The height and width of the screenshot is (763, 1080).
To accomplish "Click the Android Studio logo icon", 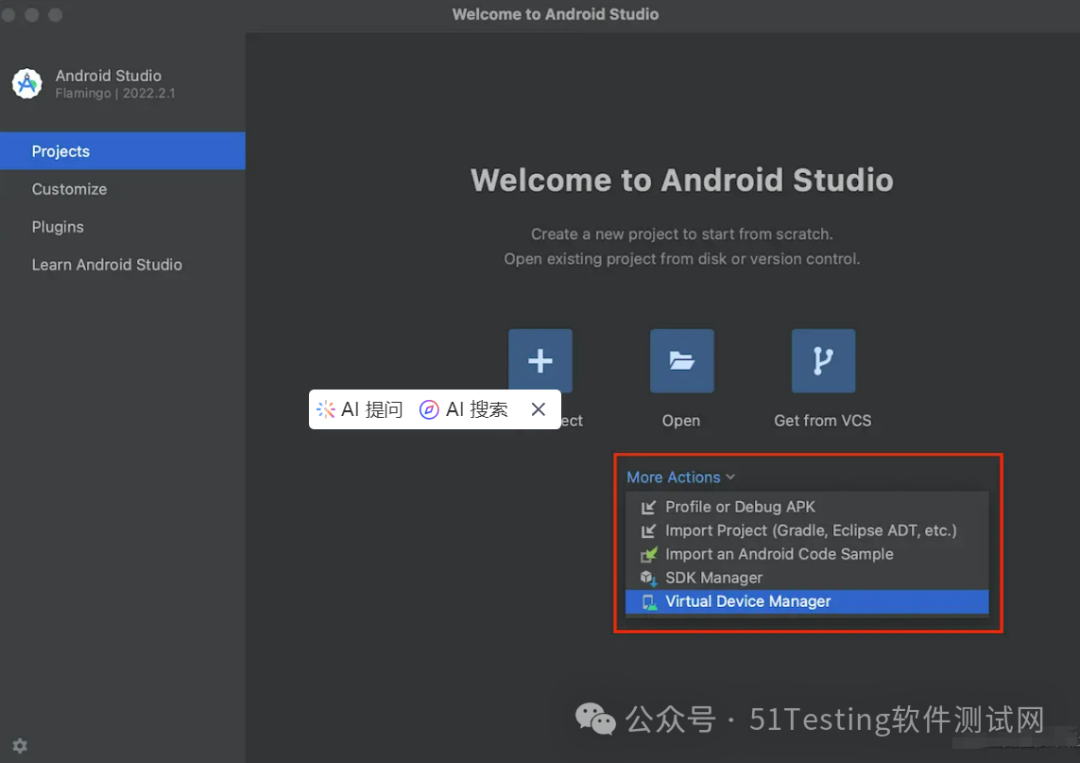I will click(x=27, y=83).
